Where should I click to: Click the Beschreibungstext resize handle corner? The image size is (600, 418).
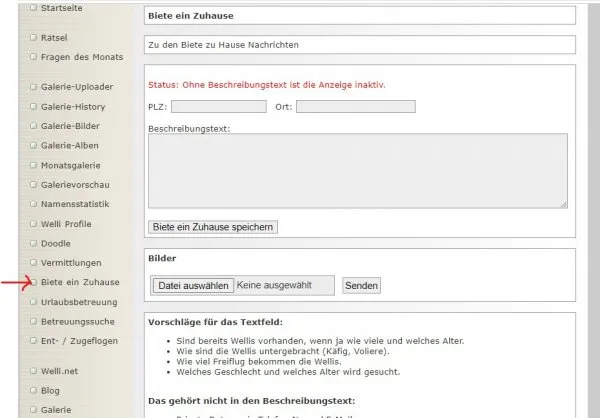(x=564, y=205)
